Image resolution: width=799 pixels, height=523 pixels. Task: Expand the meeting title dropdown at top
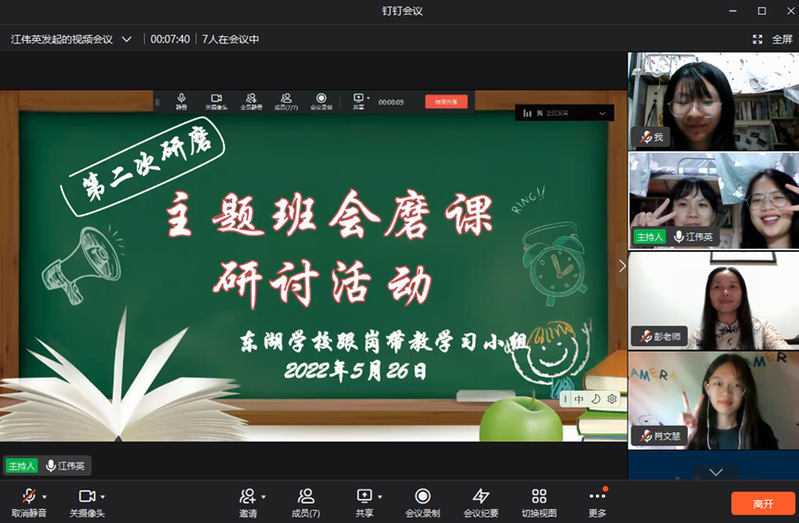126,39
